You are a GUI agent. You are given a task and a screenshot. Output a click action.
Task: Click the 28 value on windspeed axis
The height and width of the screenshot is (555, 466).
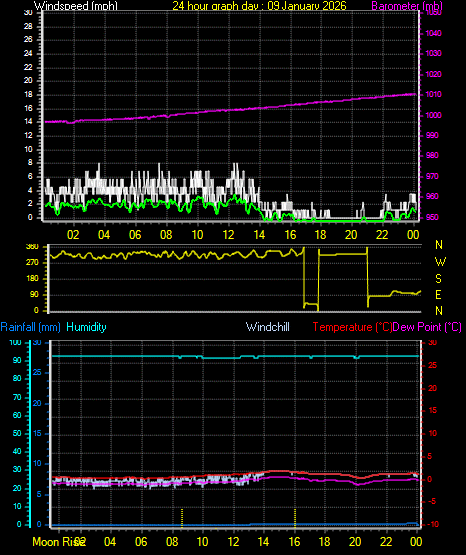click(x=28, y=27)
